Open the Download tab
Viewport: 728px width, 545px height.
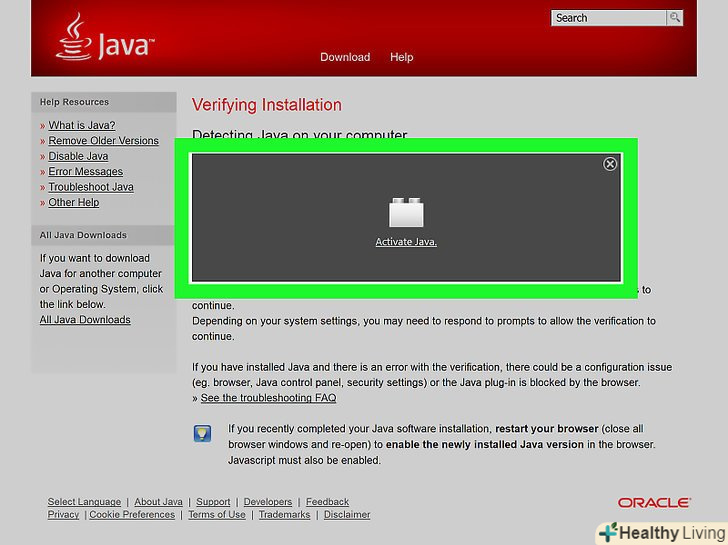click(x=345, y=57)
